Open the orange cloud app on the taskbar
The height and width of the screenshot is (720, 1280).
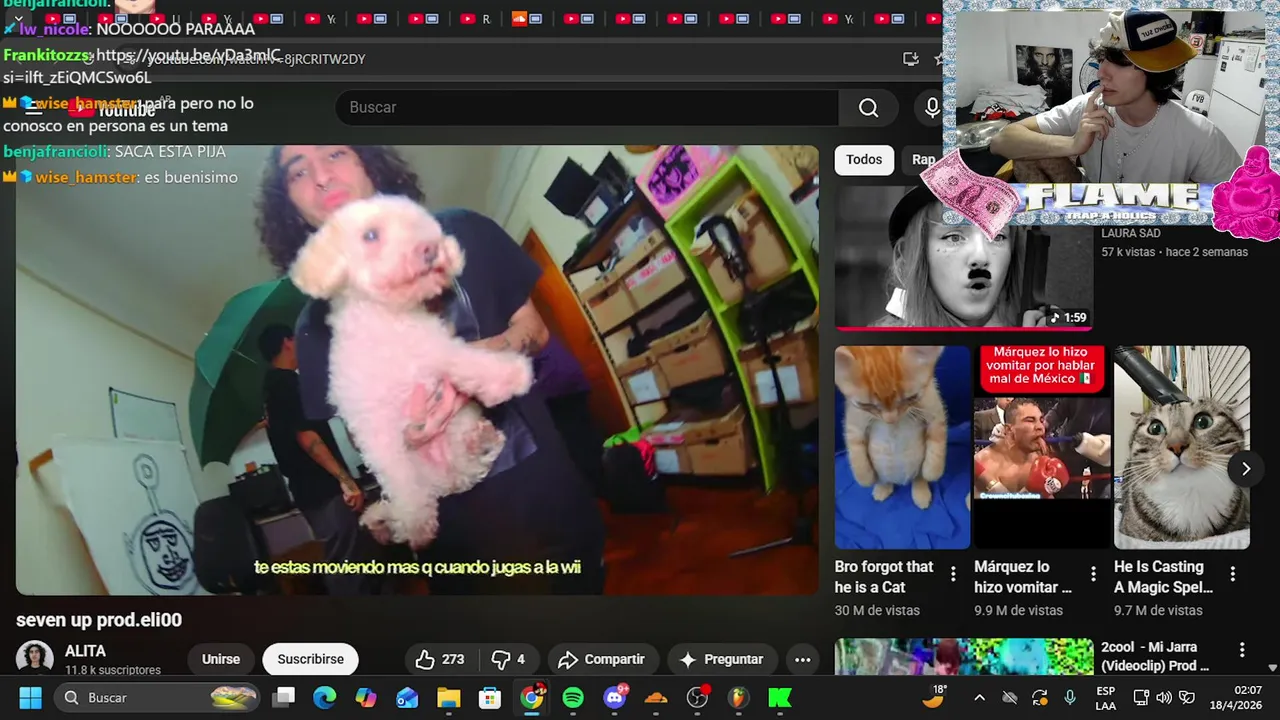pyautogui.click(x=656, y=697)
